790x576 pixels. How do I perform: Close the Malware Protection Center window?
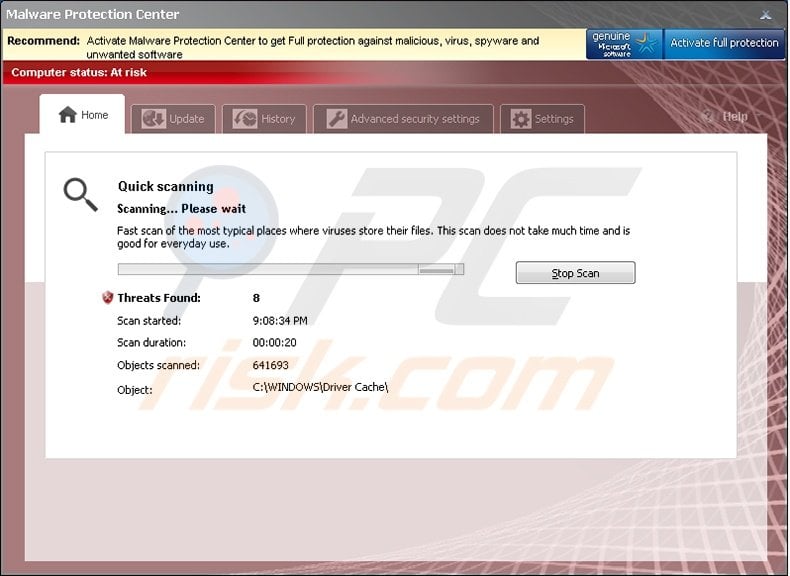[x=766, y=15]
